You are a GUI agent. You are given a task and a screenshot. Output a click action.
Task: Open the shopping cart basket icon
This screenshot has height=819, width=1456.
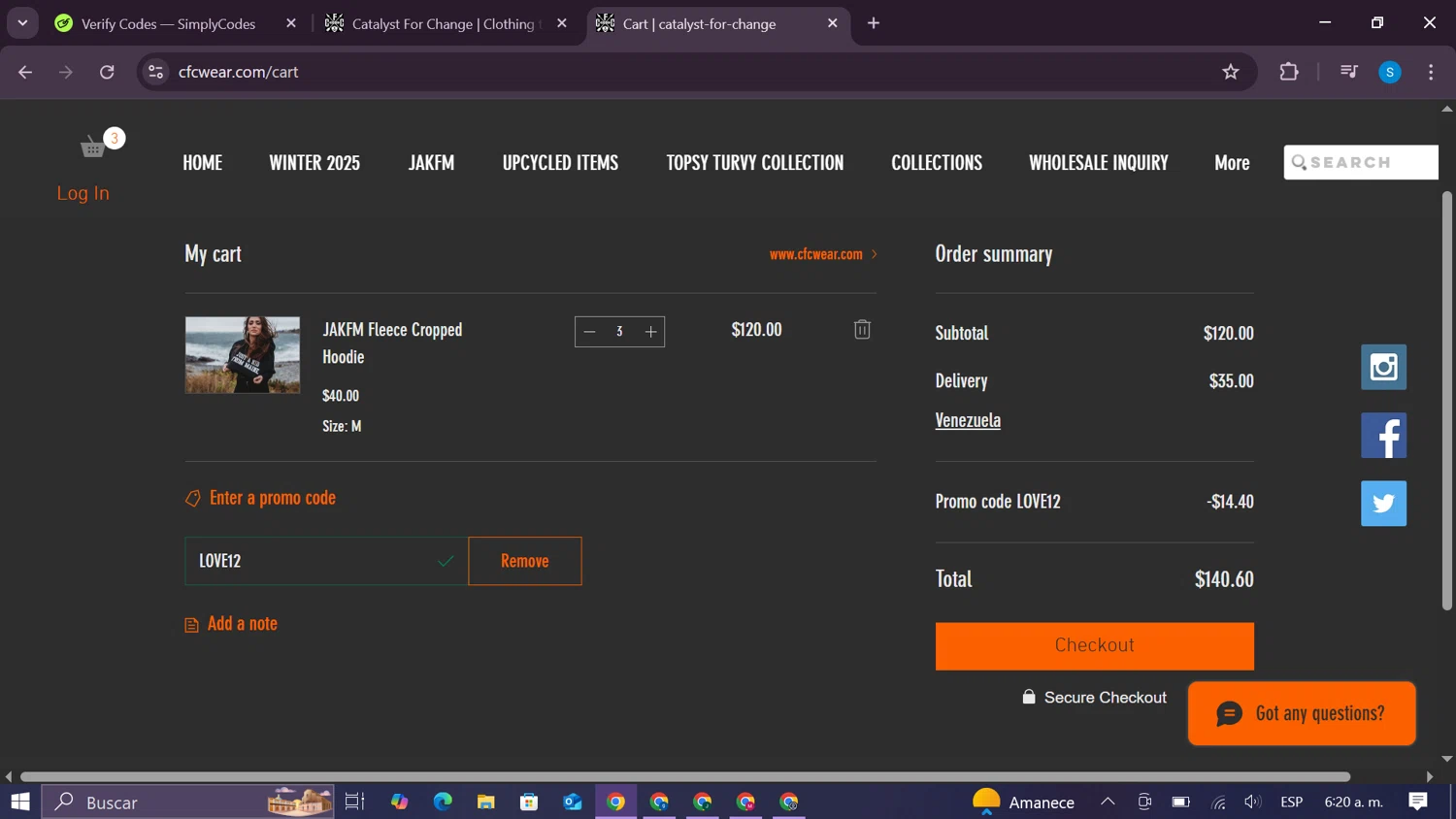93,147
